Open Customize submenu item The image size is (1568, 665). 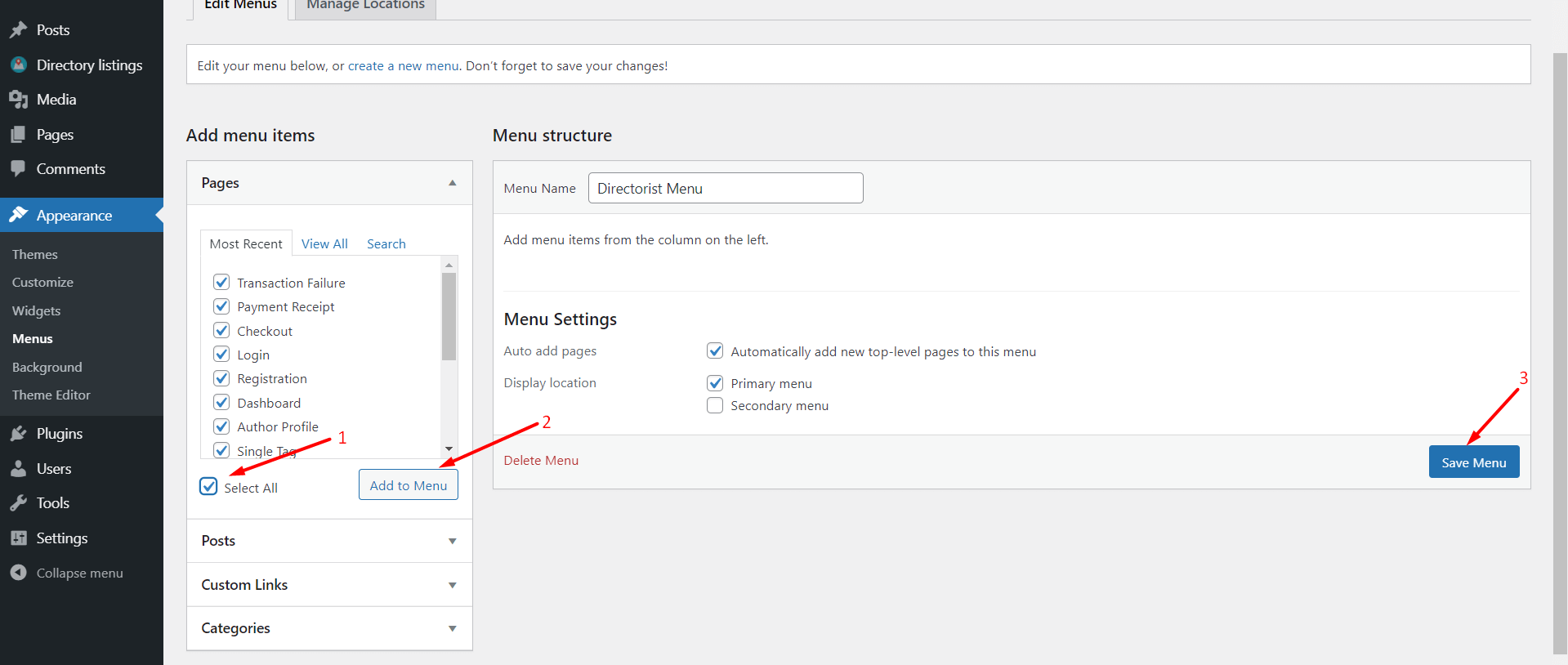(x=42, y=282)
